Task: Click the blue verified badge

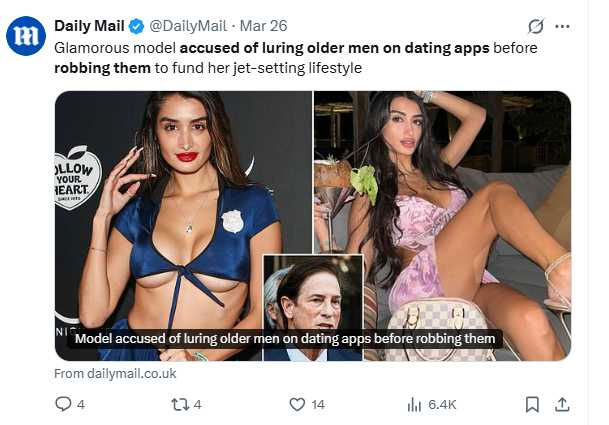Action: tap(138, 25)
